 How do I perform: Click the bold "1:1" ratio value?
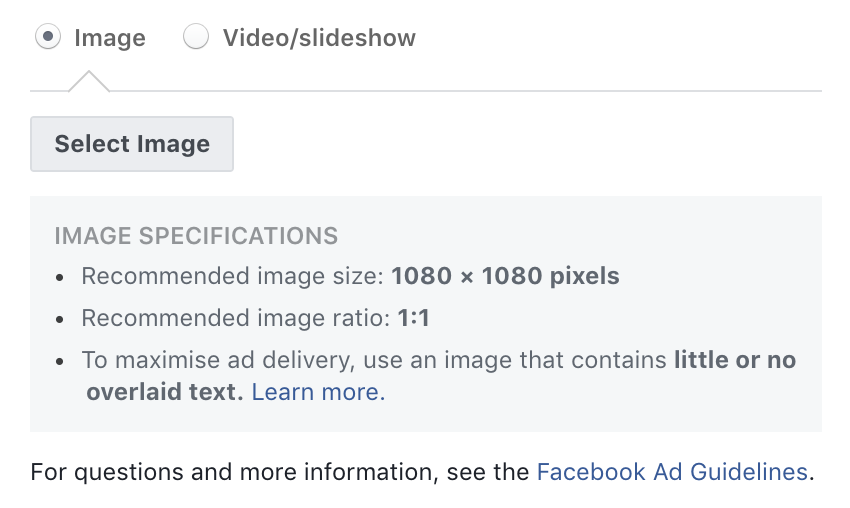click(x=414, y=318)
